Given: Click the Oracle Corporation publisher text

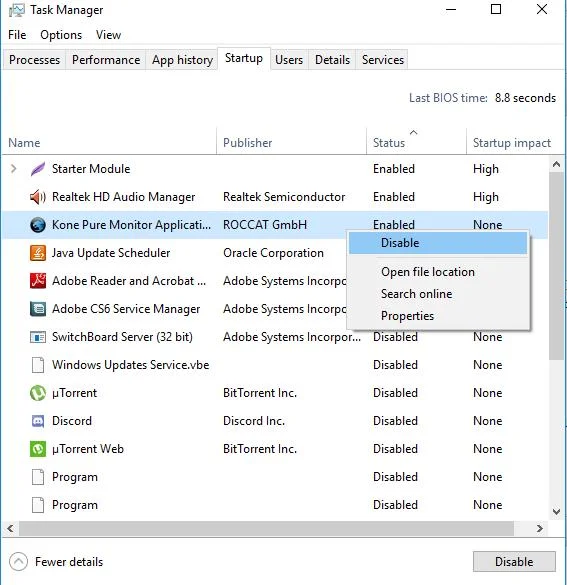Looking at the screenshot, I should pos(273,253).
